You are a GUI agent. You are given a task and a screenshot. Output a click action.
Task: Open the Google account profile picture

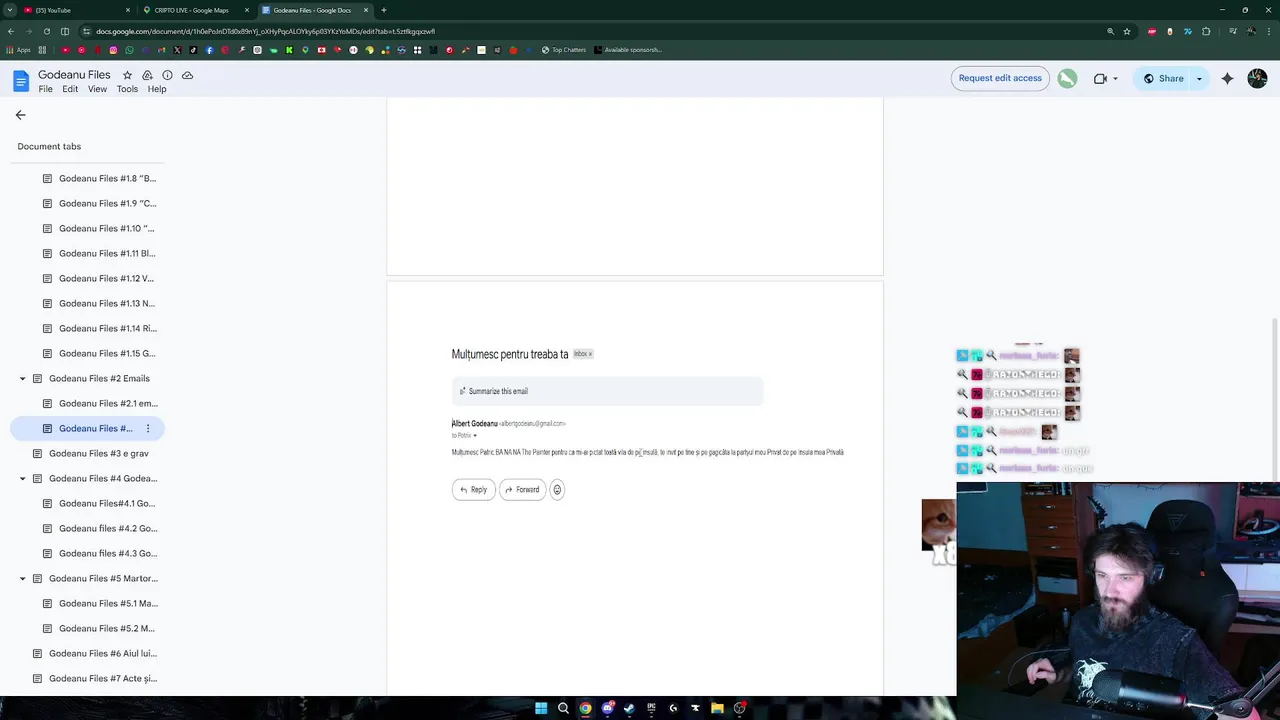pyautogui.click(x=1258, y=79)
